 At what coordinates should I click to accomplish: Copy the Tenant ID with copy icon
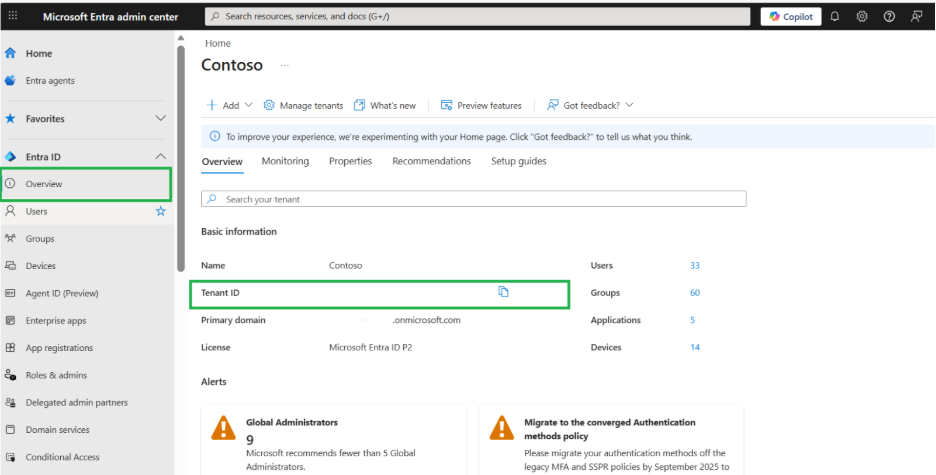pyautogui.click(x=503, y=292)
